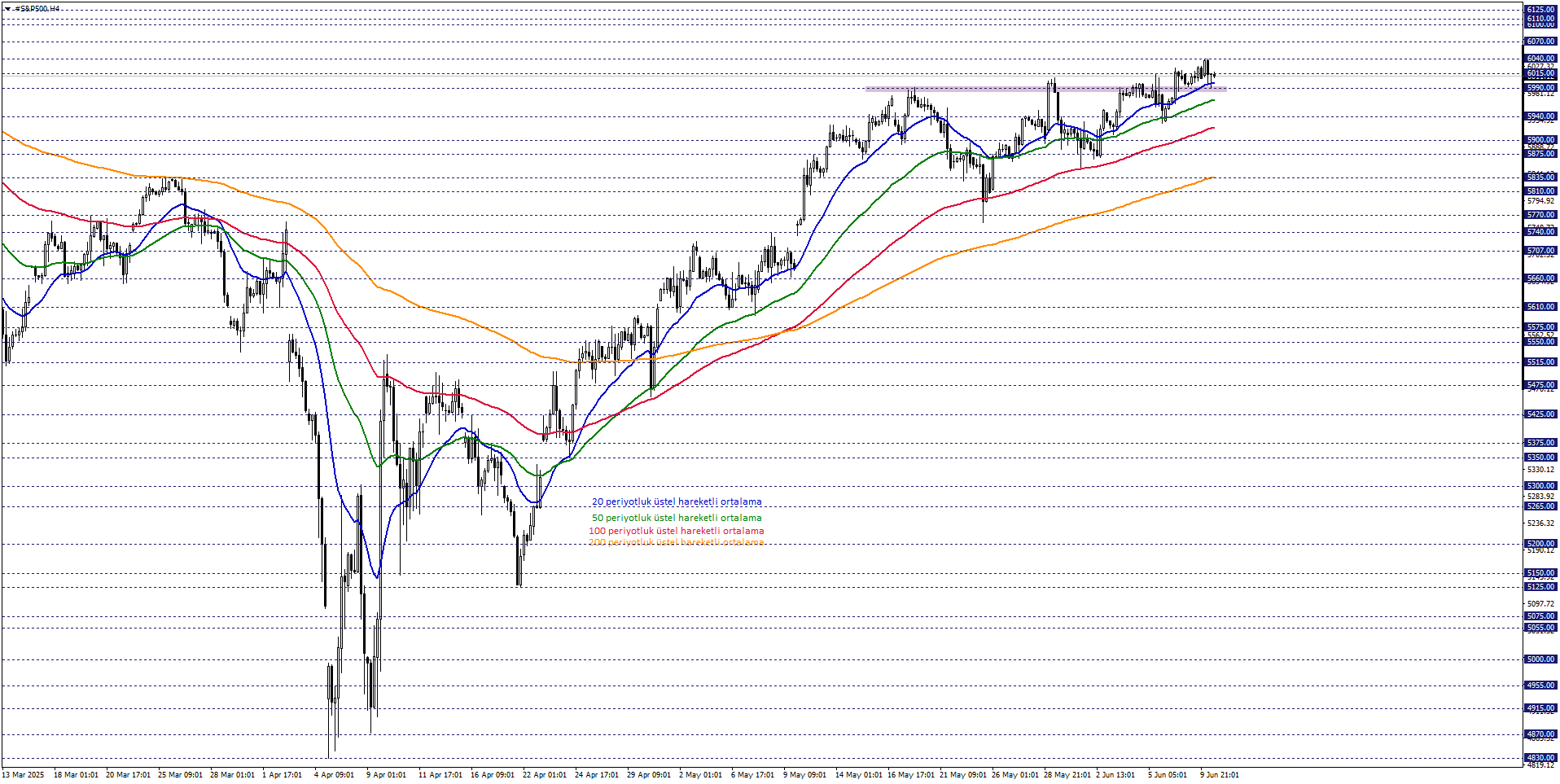Click the 4915.00 price level label
This screenshot has height=784, width=1560.
point(1540,708)
